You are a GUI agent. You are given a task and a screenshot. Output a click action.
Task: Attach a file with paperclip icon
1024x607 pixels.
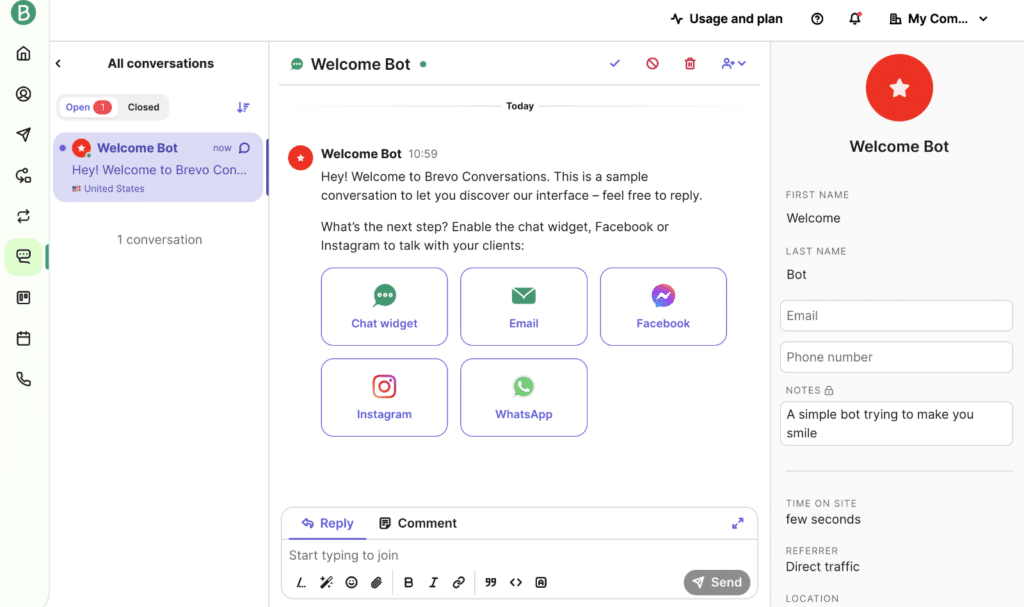(377, 582)
